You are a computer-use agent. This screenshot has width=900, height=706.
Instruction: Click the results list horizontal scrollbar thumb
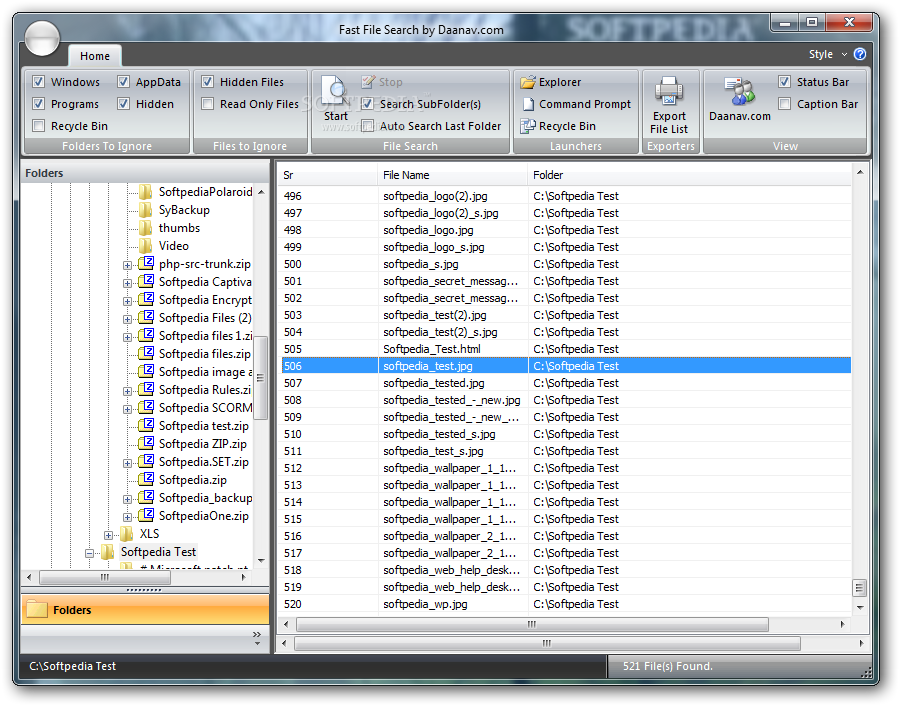(532, 624)
